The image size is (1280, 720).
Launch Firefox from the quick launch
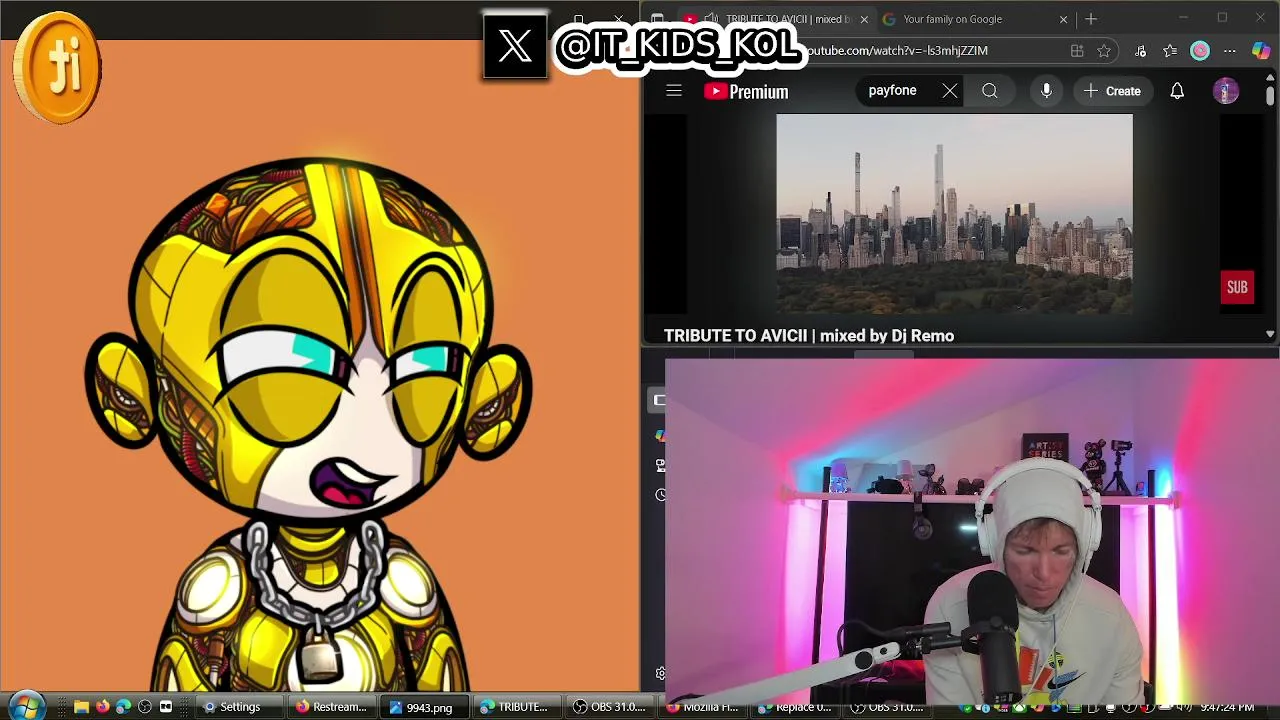coord(102,707)
